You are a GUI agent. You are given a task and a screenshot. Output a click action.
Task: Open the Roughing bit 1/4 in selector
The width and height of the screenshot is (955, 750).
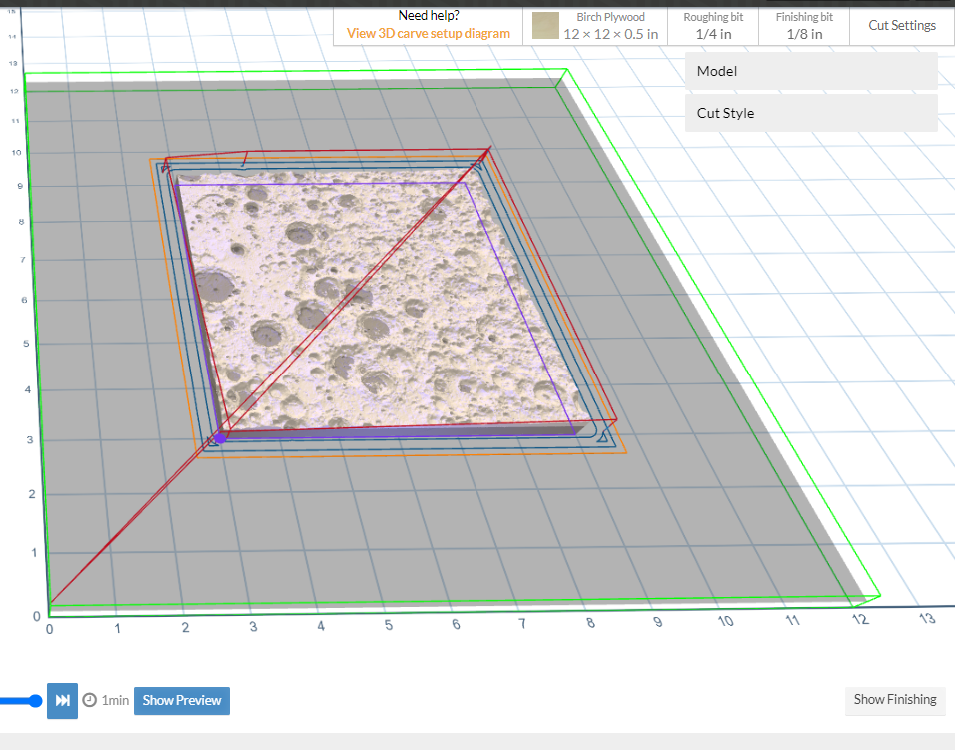point(713,26)
